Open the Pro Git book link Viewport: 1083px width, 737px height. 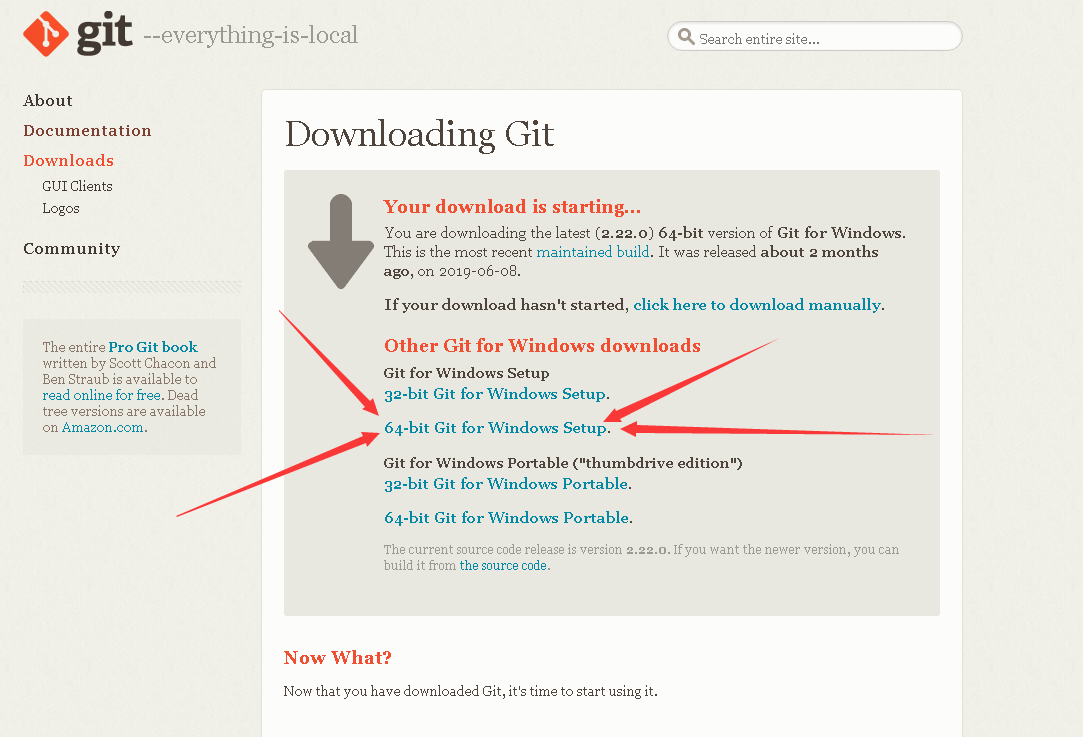tap(153, 347)
